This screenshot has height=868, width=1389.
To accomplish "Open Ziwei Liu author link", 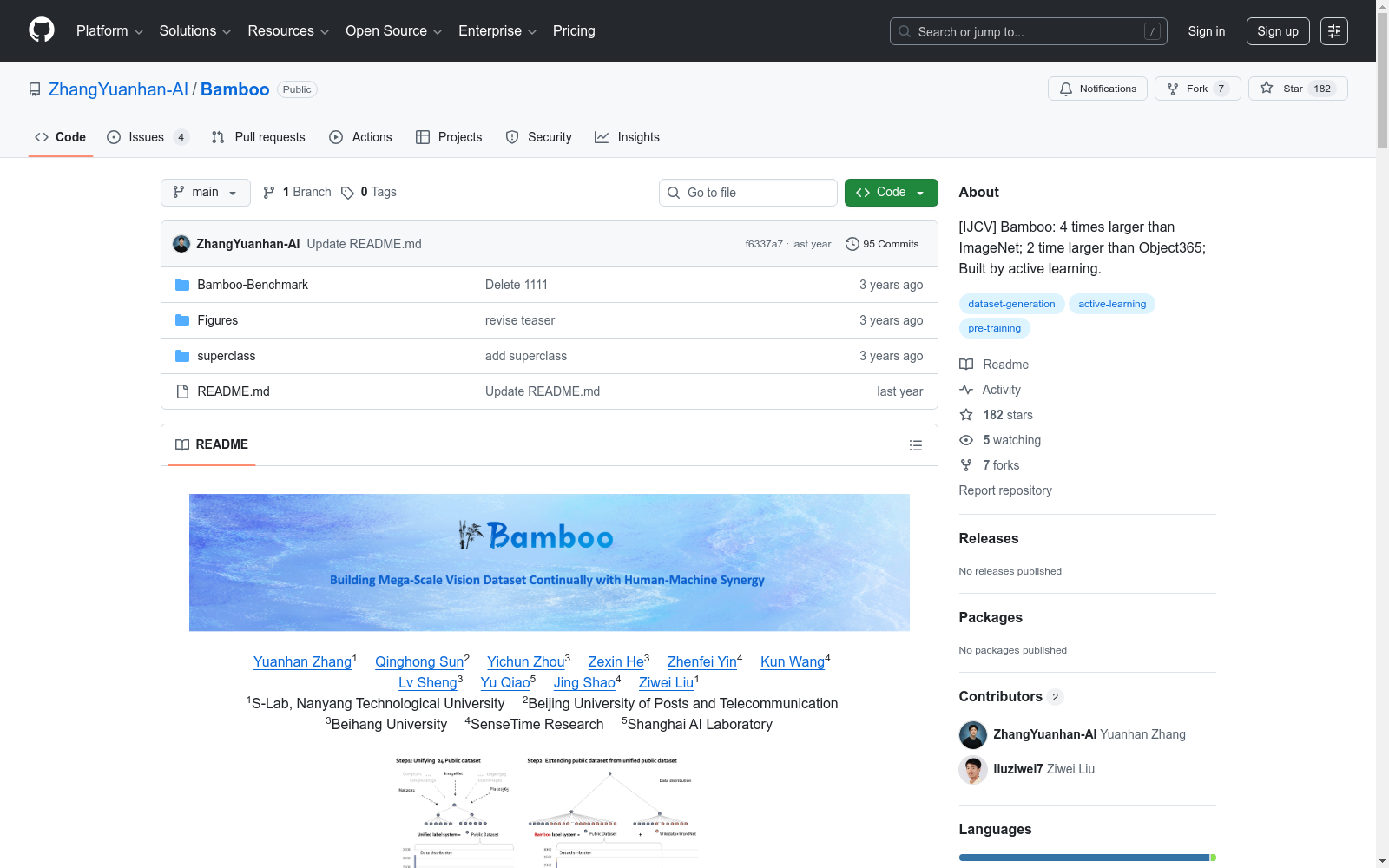I will 666,682.
